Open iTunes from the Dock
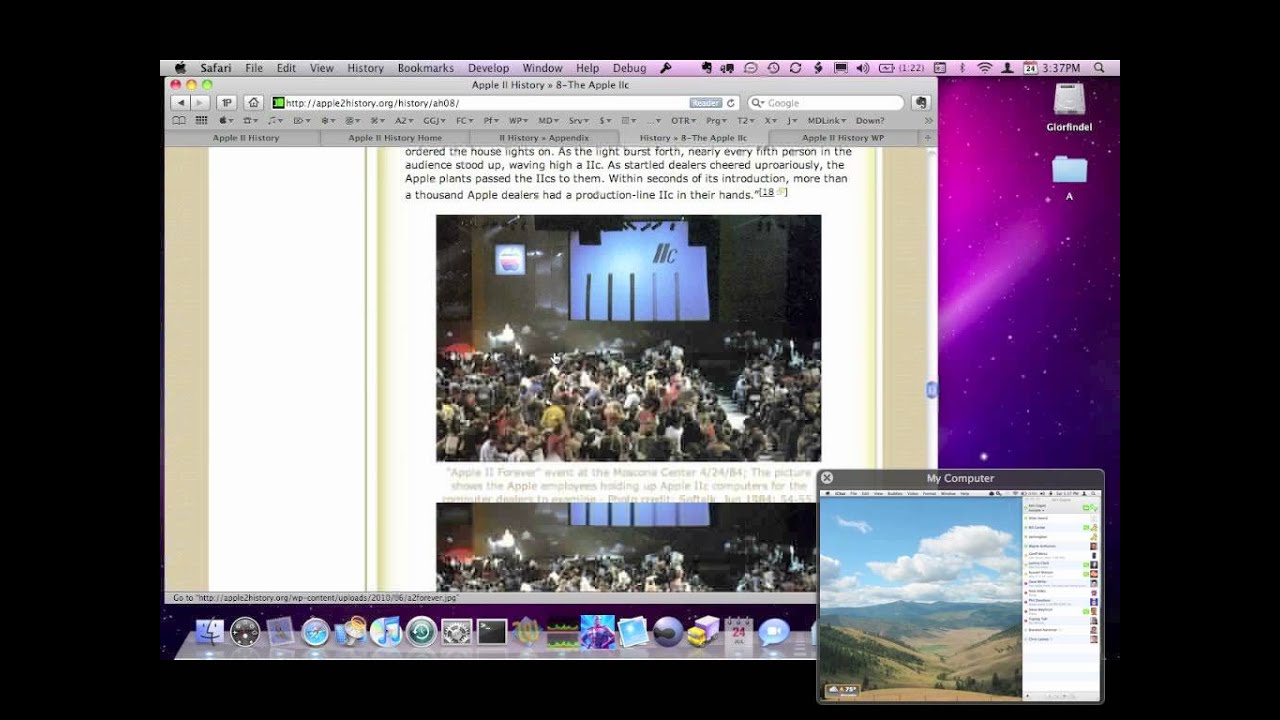The image size is (1280, 720). 385,632
